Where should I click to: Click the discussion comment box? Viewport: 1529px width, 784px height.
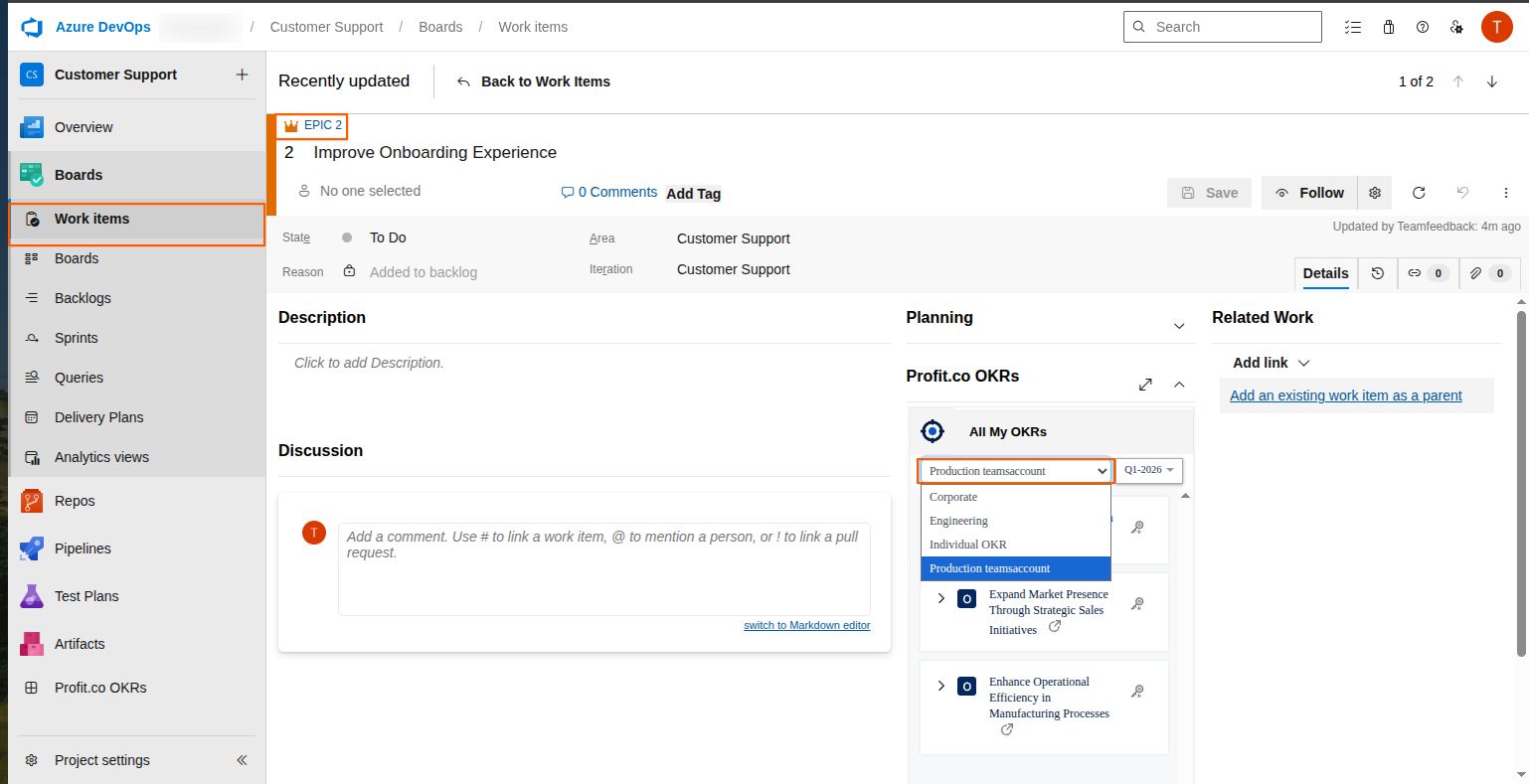tap(604, 569)
